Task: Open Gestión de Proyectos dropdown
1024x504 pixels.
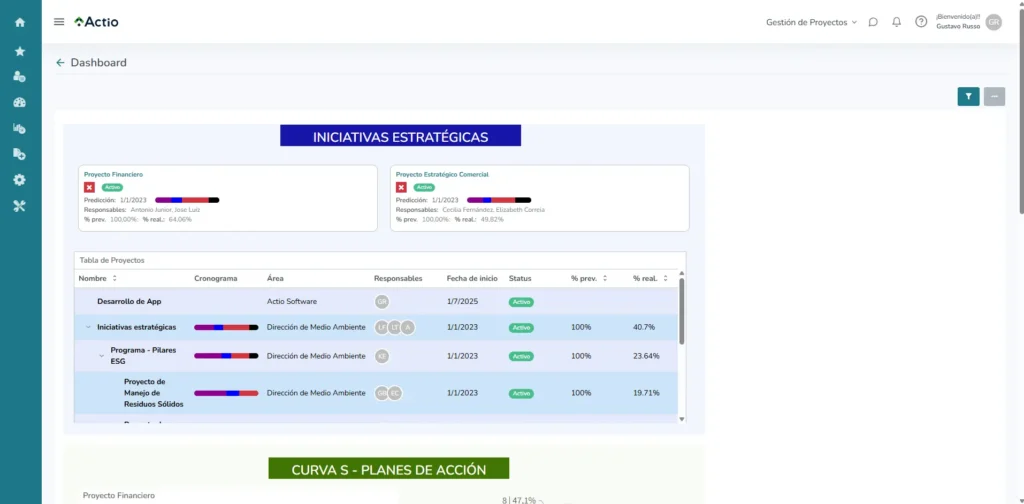Action: (811, 22)
